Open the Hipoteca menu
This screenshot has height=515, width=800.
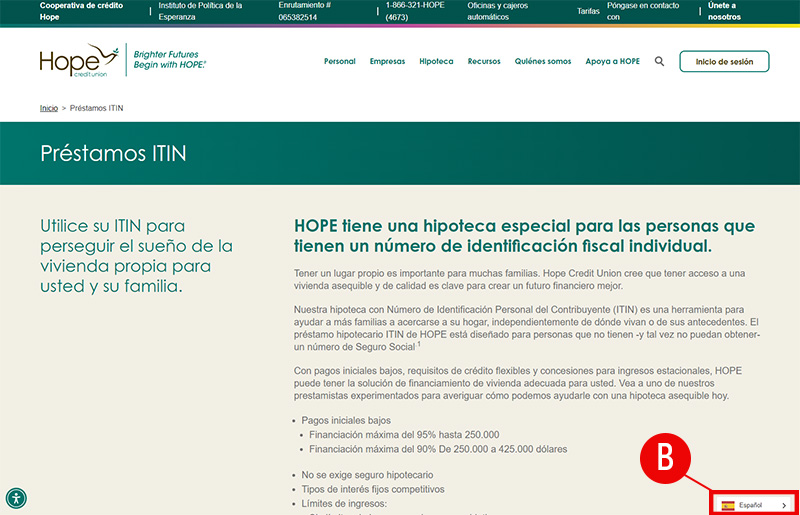pyautogui.click(x=436, y=61)
